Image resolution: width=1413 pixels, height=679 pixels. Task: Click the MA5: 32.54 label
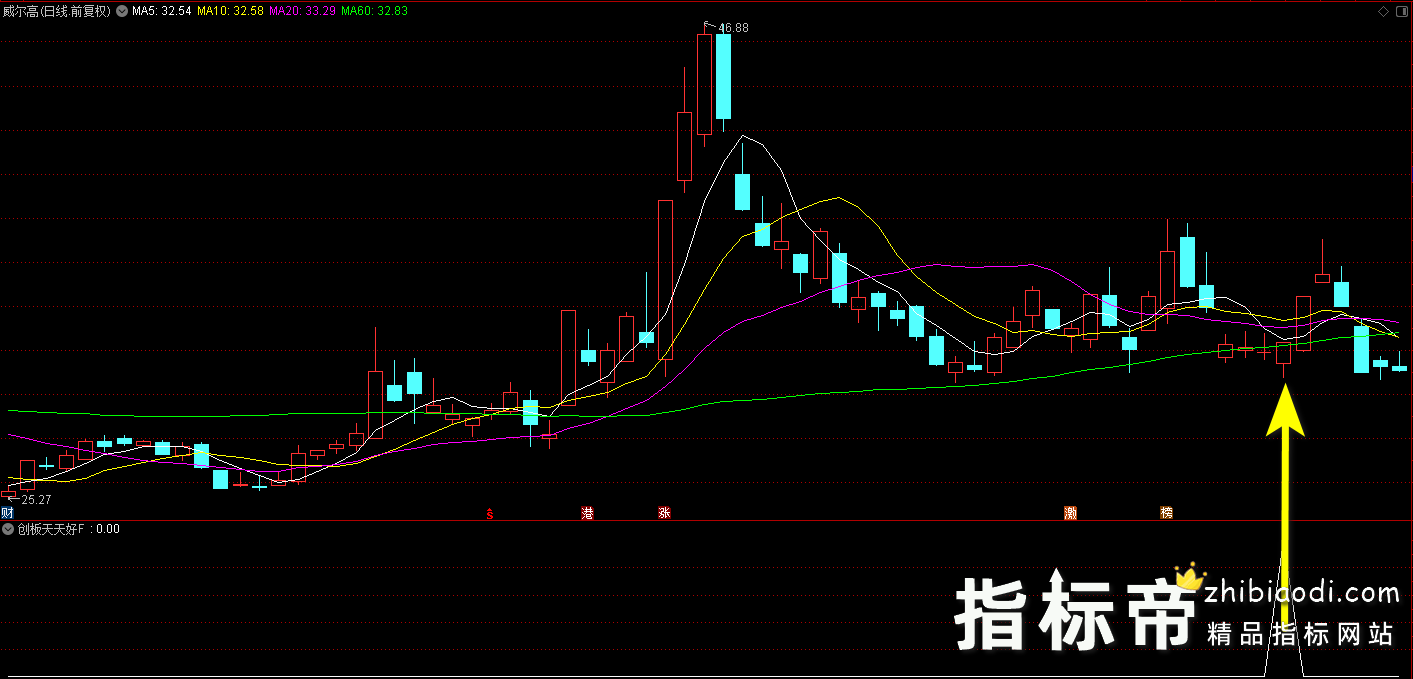click(162, 11)
